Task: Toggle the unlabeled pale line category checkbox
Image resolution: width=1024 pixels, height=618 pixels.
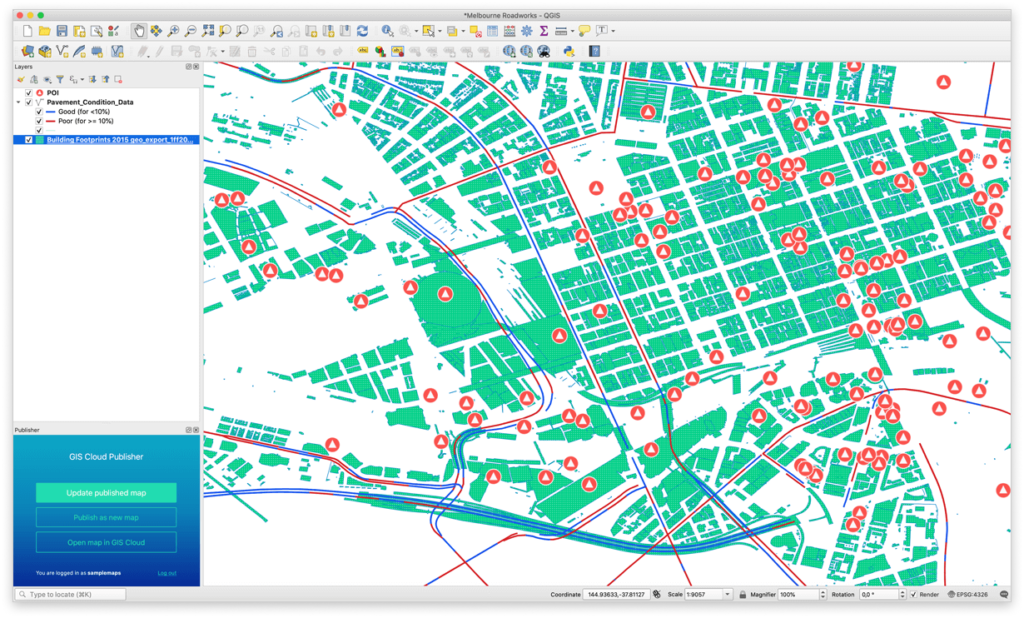Action: [x=39, y=130]
